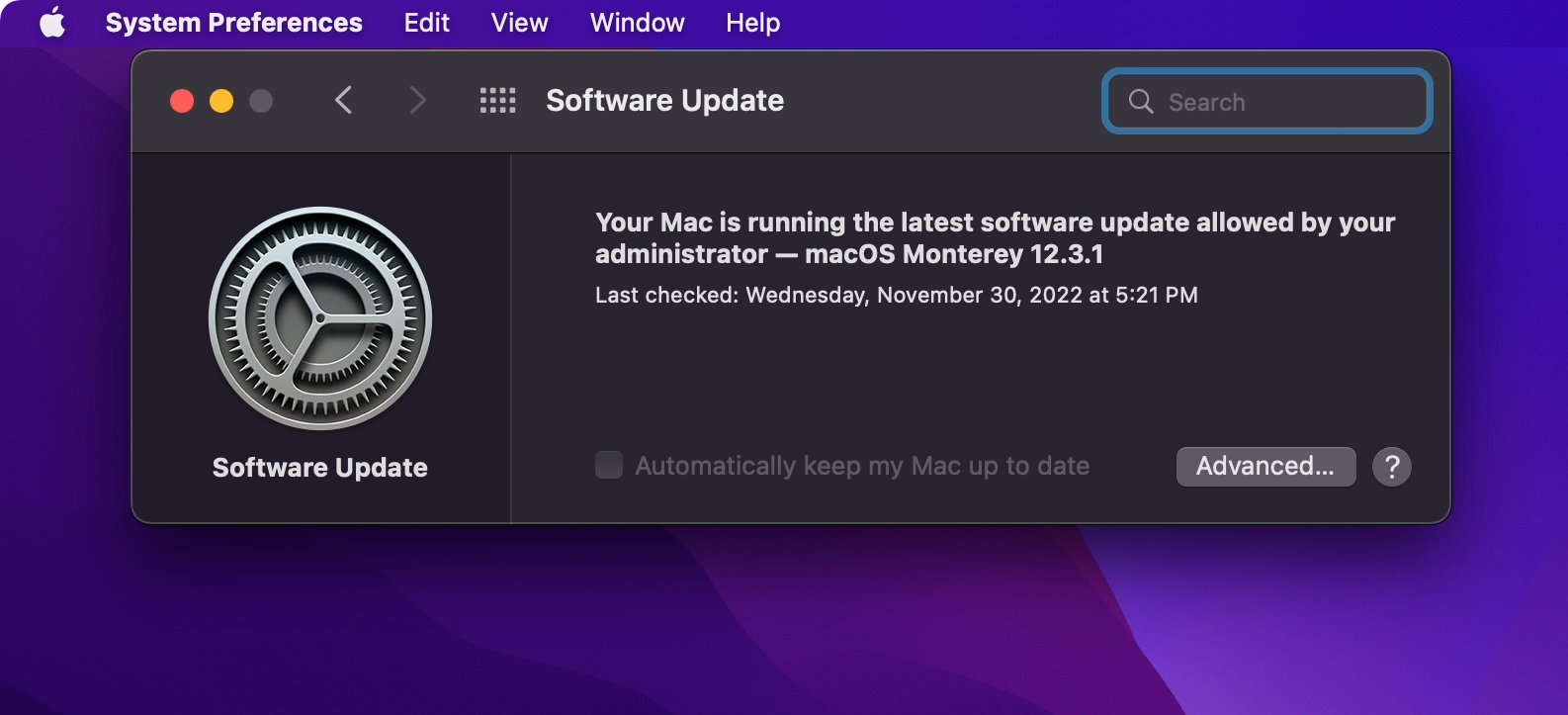1568x715 pixels.
Task: Open the View menu
Action: (x=519, y=22)
